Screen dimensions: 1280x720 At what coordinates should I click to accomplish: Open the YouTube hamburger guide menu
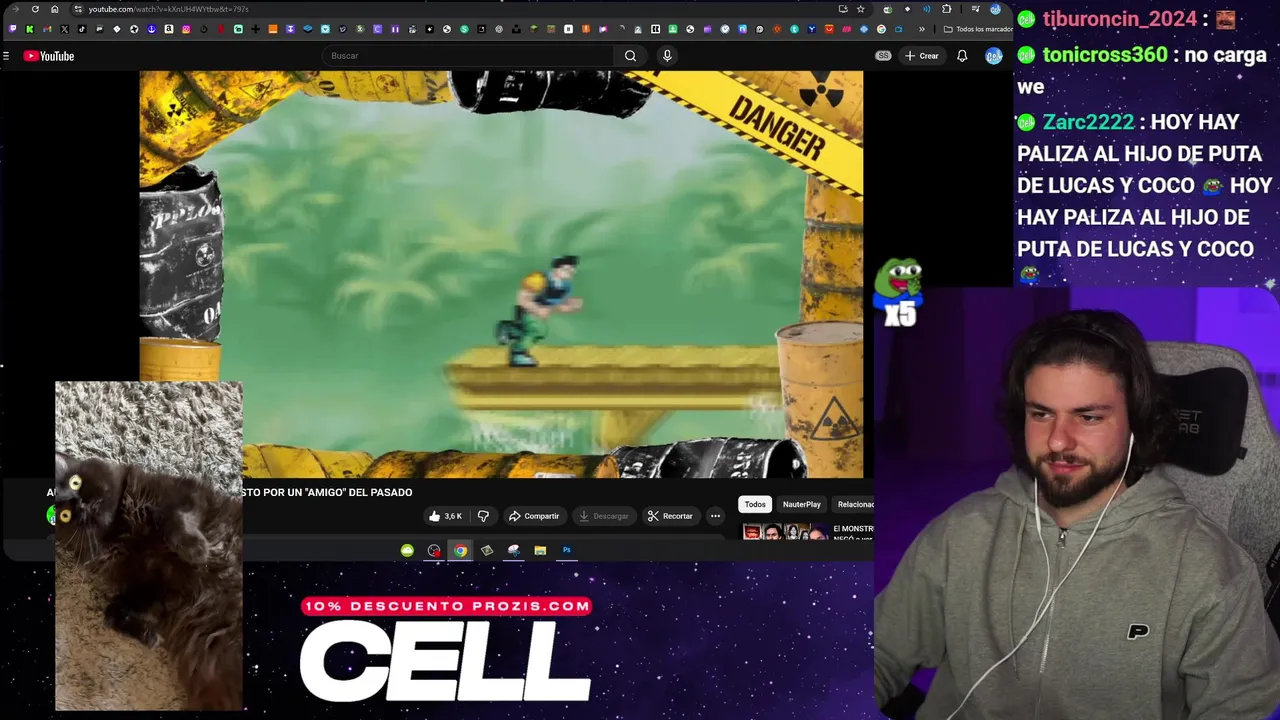click(6, 56)
